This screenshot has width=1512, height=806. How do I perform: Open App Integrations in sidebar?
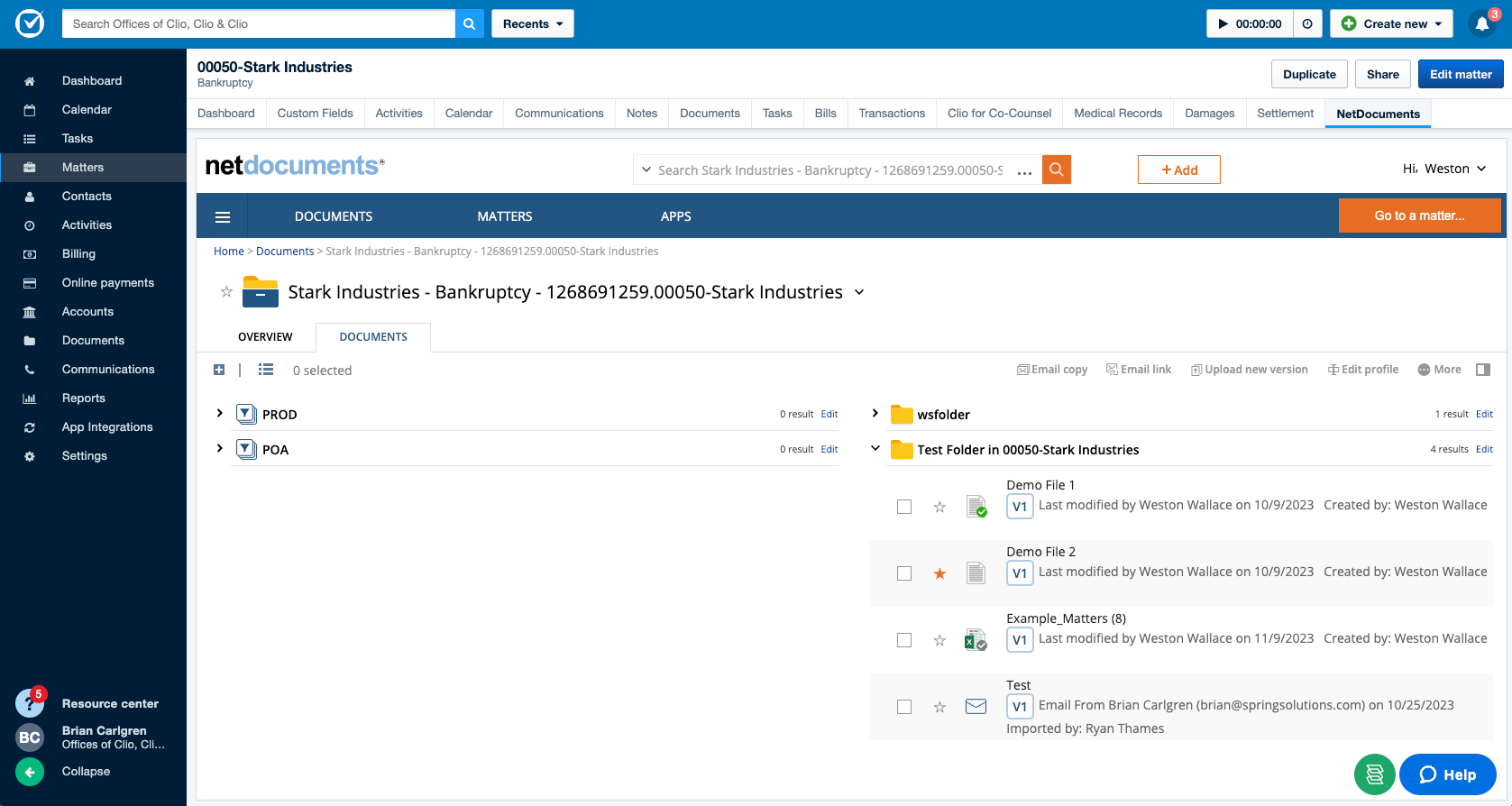pyautogui.click(x=107, y=427)
